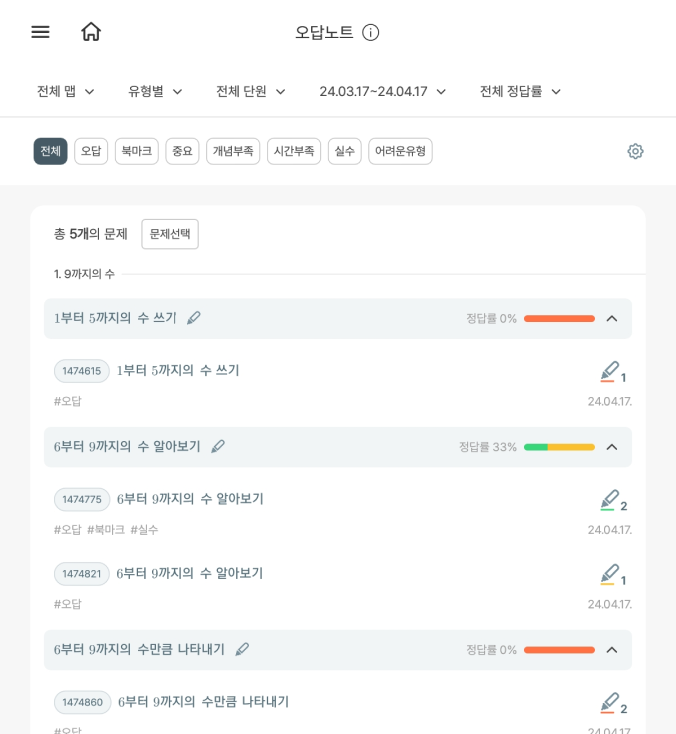Show info next to 오답노트 title
676x734 pixels.
[370, 32]
